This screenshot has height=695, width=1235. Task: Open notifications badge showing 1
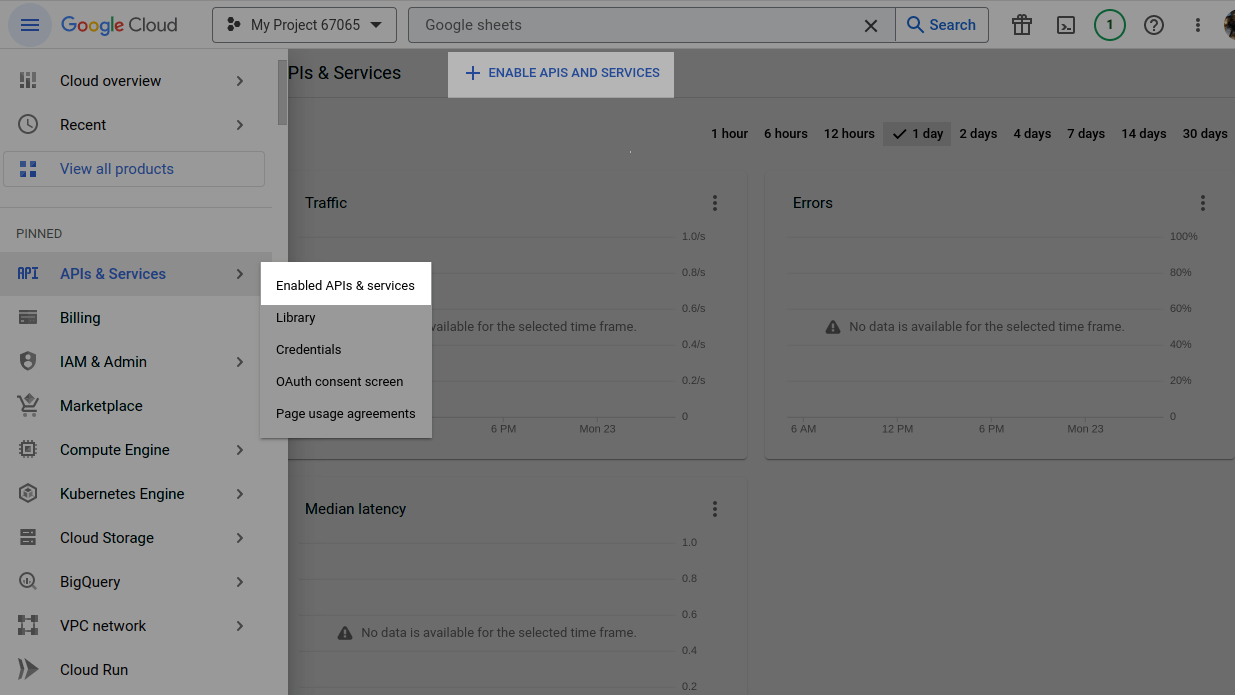pos(1109,25)
